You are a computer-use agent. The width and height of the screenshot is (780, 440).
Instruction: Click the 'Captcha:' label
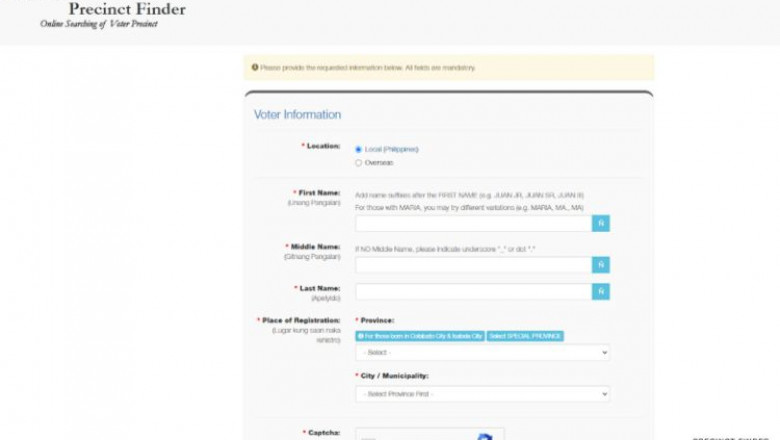324,433
